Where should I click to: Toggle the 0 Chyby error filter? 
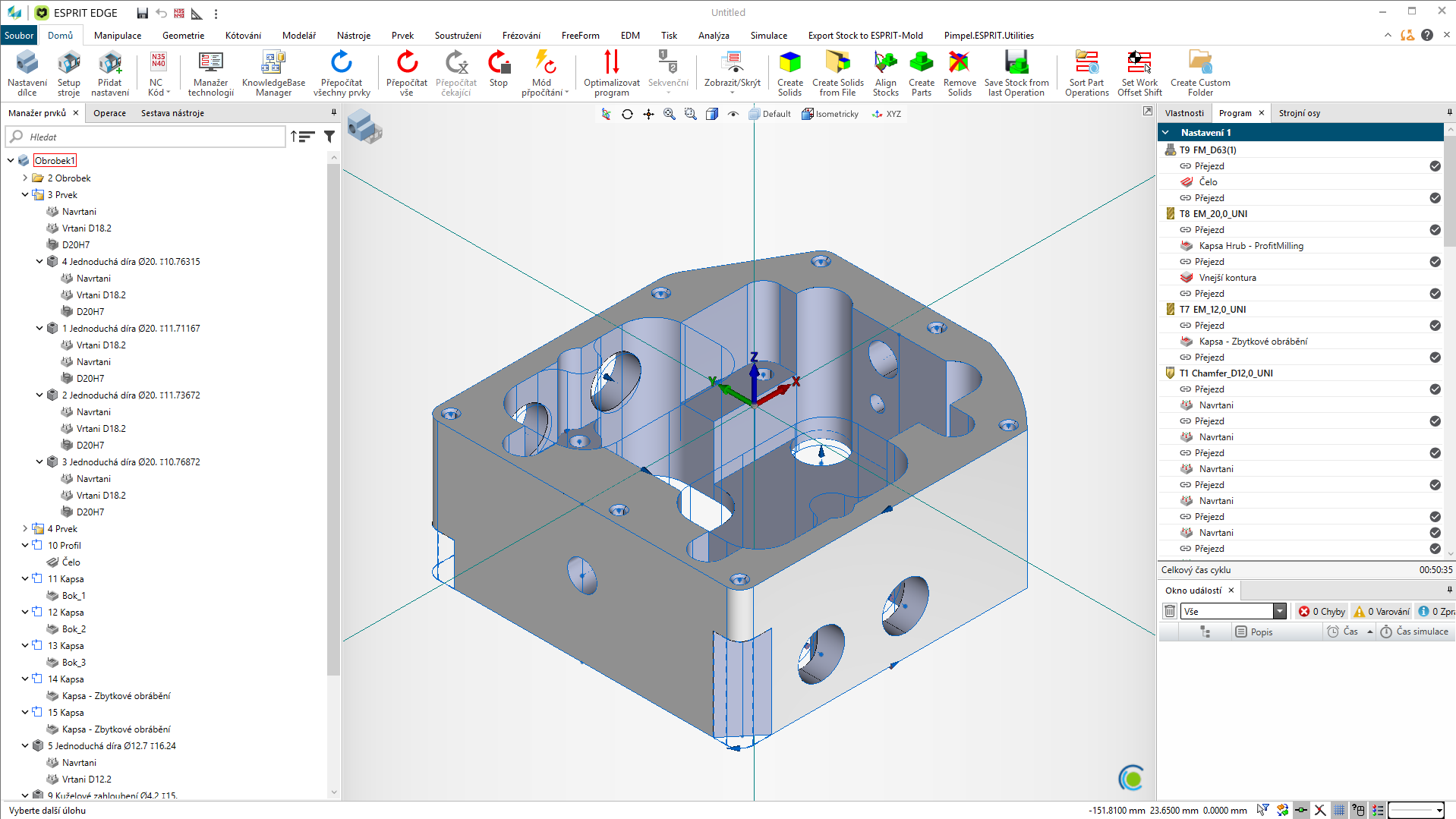click(x=1322, y=611)
